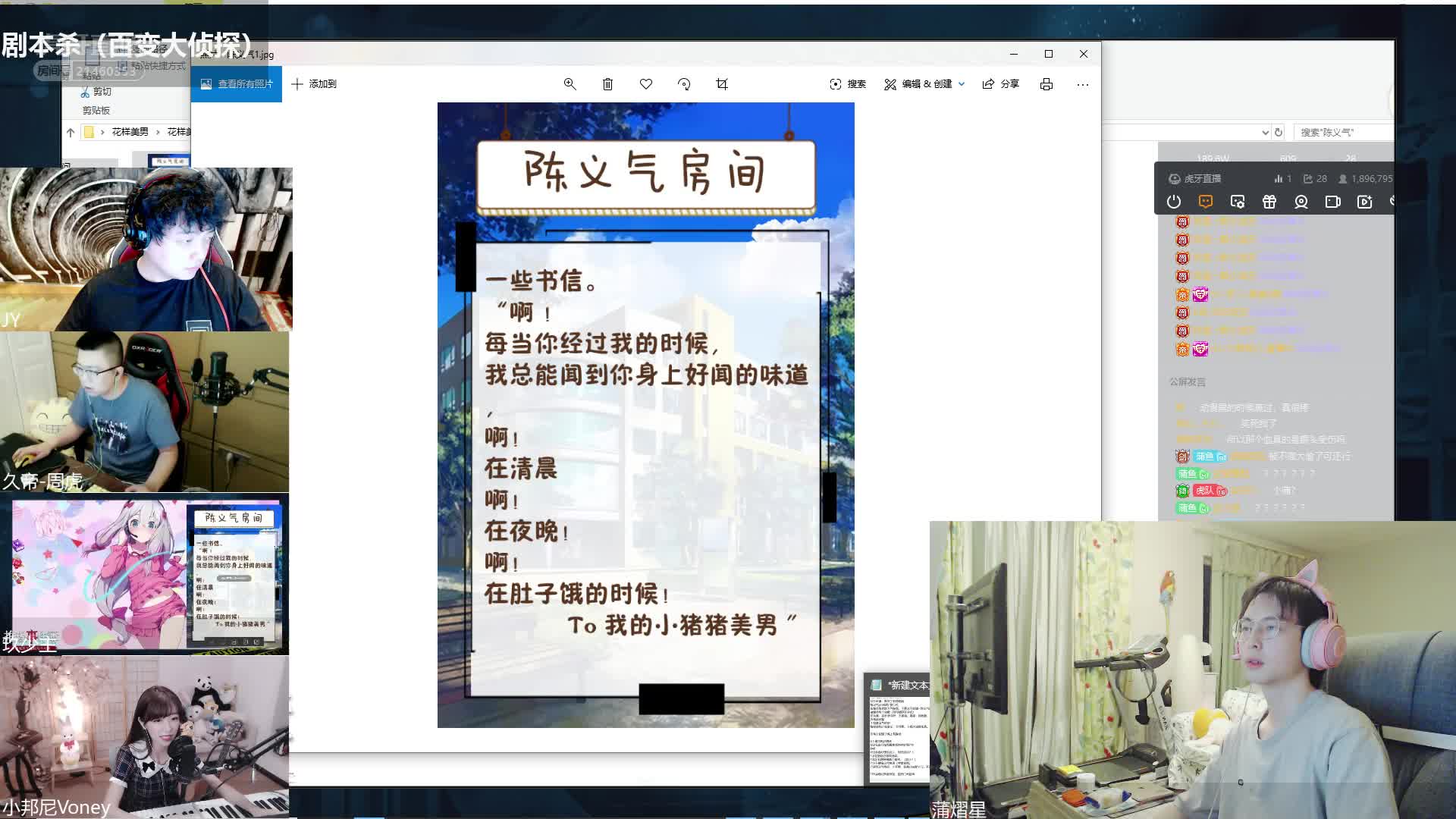Open the More options ellipsis menu in photo viewer
Image resolution: width=1456 pixels, height=819 pixels.
click(1083, 84)
